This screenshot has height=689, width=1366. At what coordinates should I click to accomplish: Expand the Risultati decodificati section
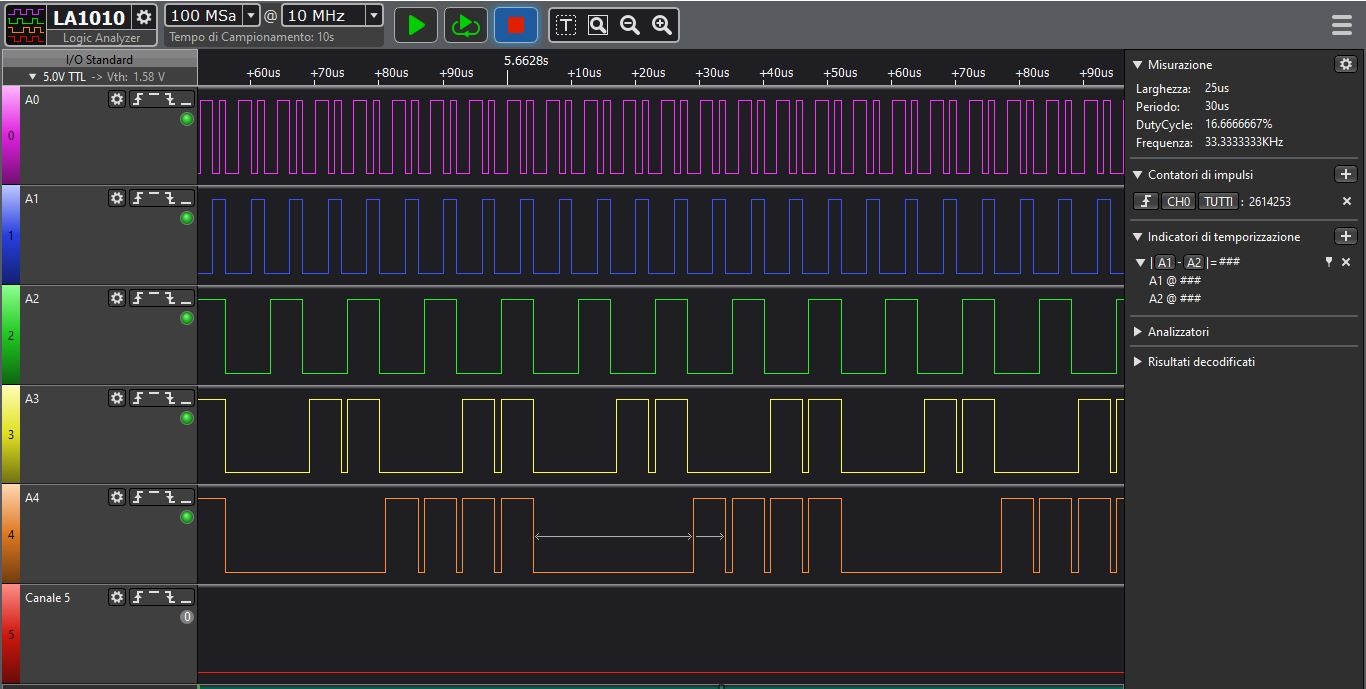tap(1137, 361)
